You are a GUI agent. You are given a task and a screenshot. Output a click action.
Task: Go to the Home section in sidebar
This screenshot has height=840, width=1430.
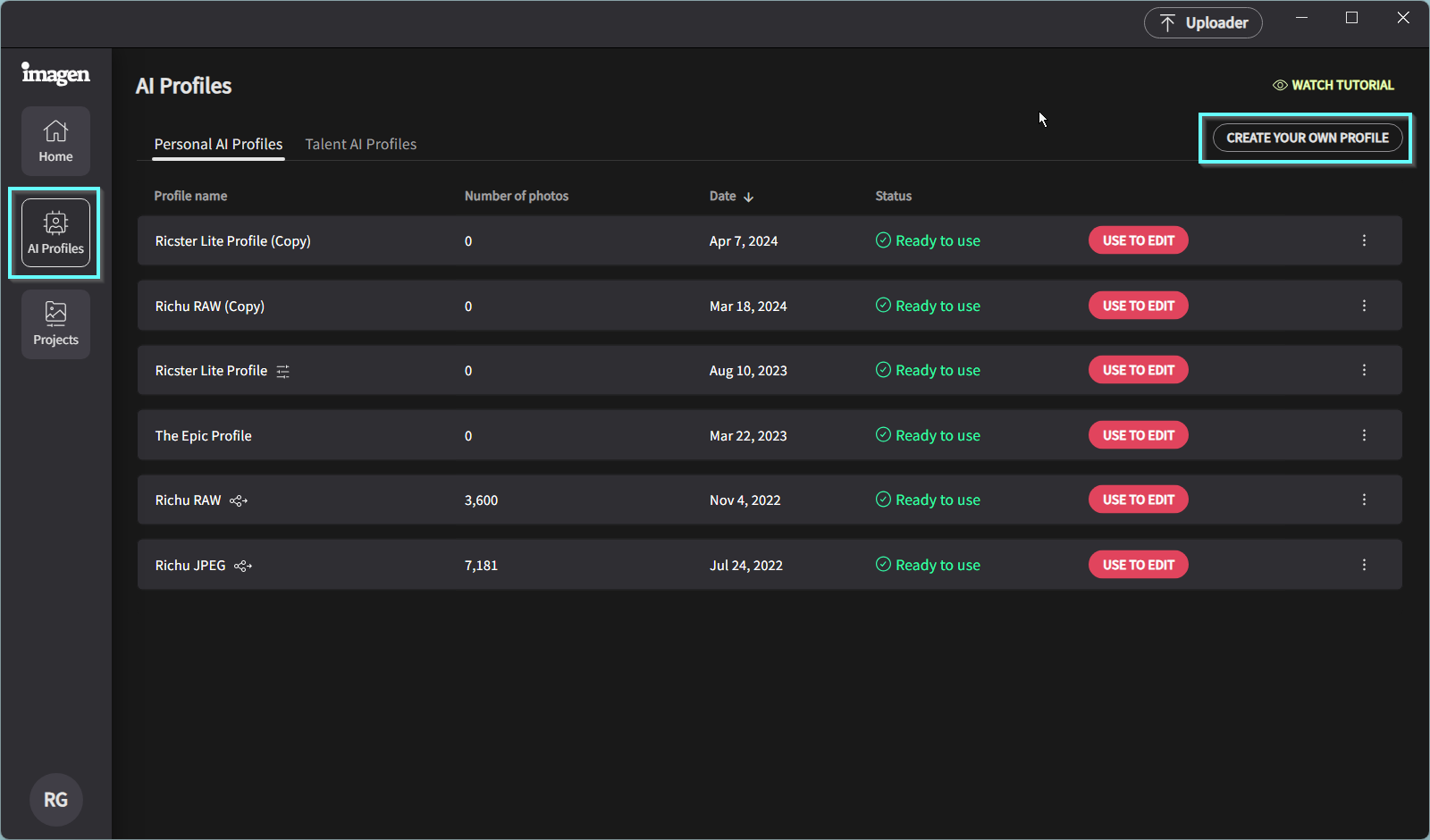(x=55, y=141)
